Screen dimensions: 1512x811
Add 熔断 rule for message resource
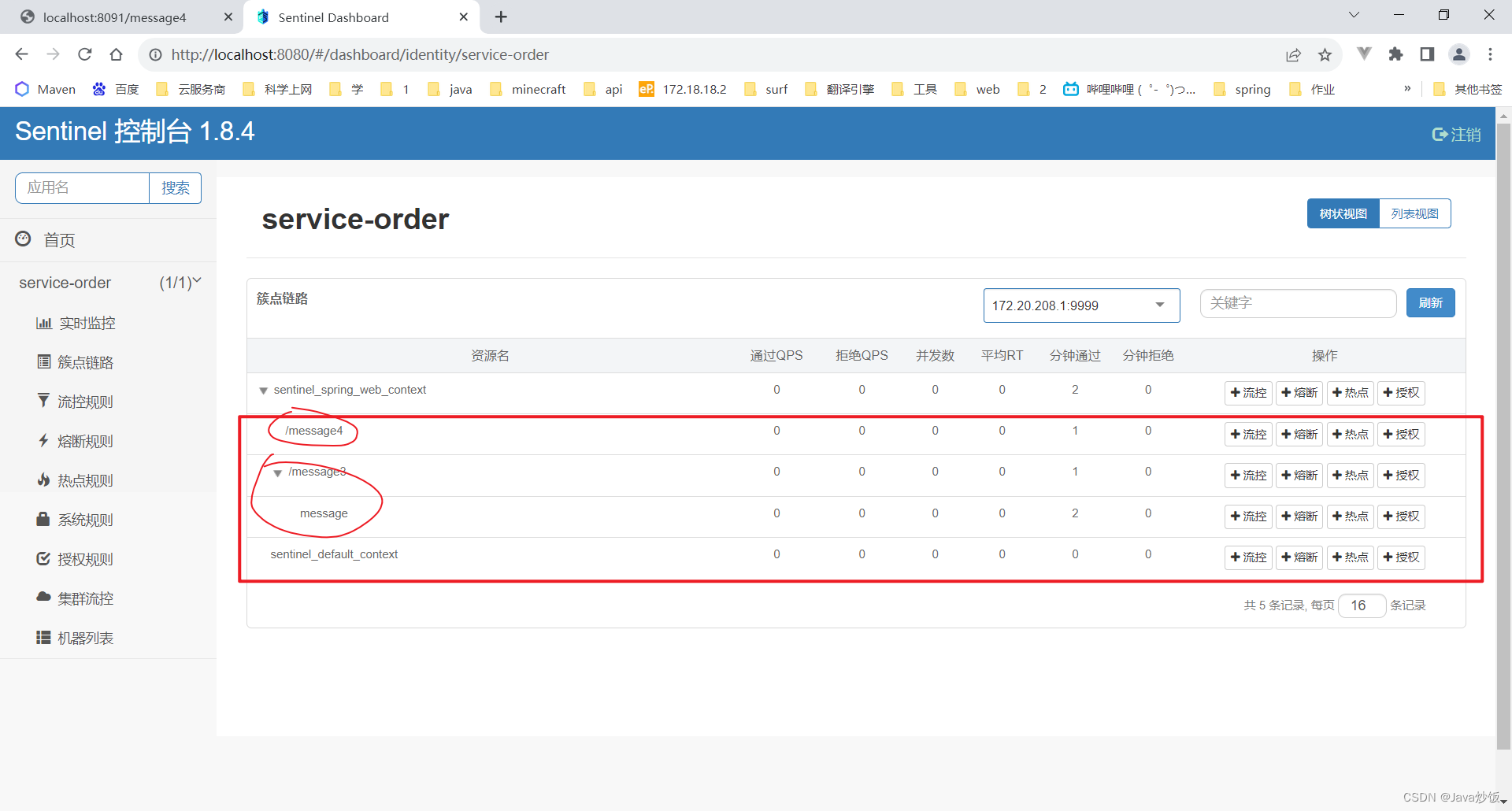tap(1299, 516)
